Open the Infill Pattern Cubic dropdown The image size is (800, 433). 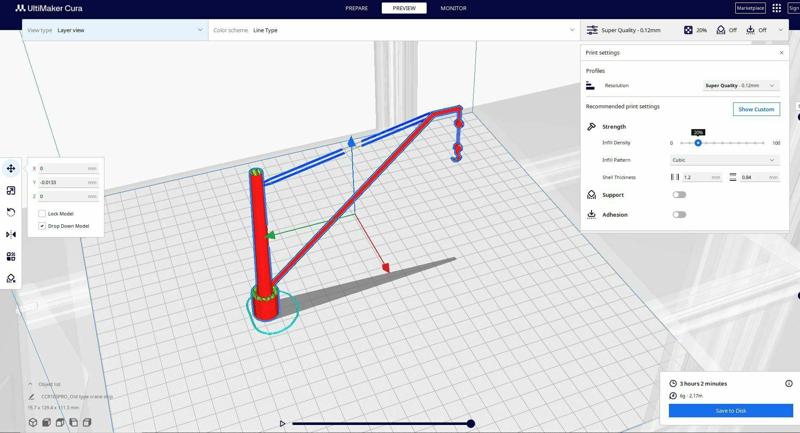coord(724,160)
